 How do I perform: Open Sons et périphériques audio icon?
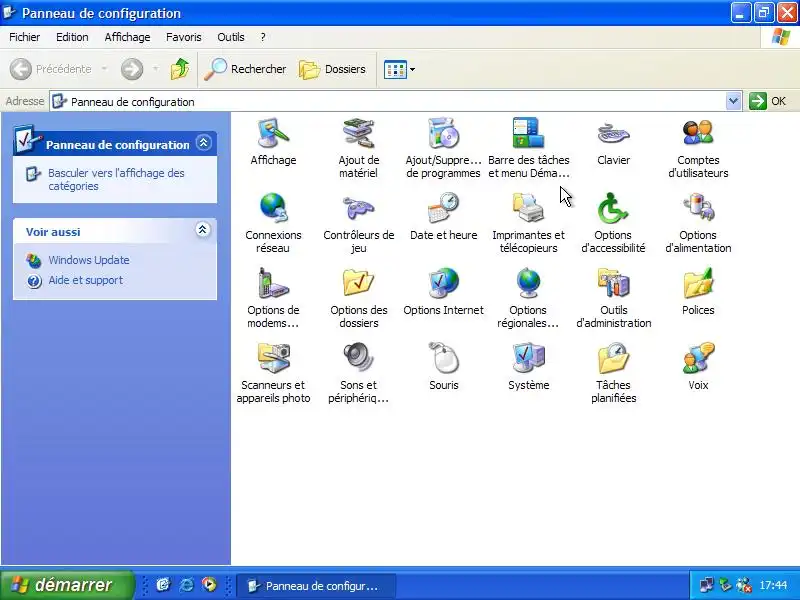(358, 373)
